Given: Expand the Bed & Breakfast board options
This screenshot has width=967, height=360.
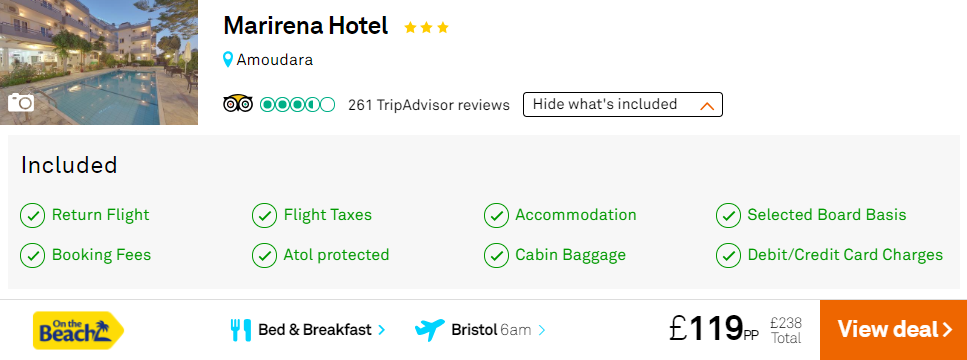Looking at the screenshot, I should 322,330.
